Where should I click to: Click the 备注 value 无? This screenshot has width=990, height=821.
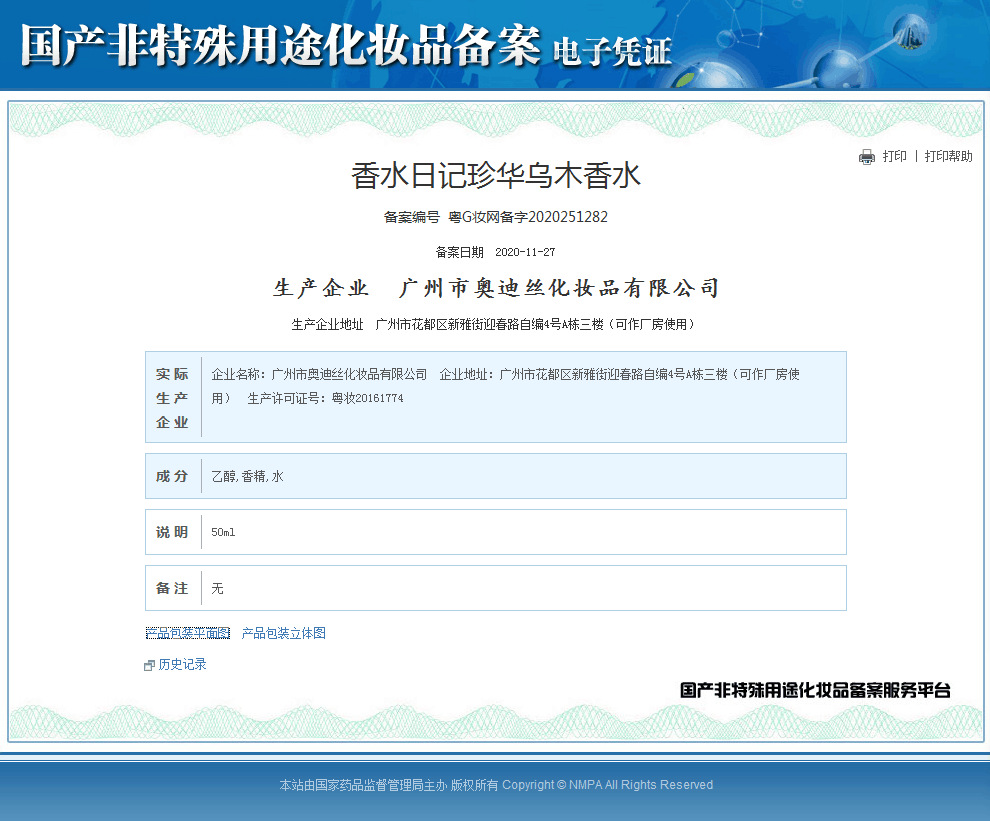tap(217, 588)
